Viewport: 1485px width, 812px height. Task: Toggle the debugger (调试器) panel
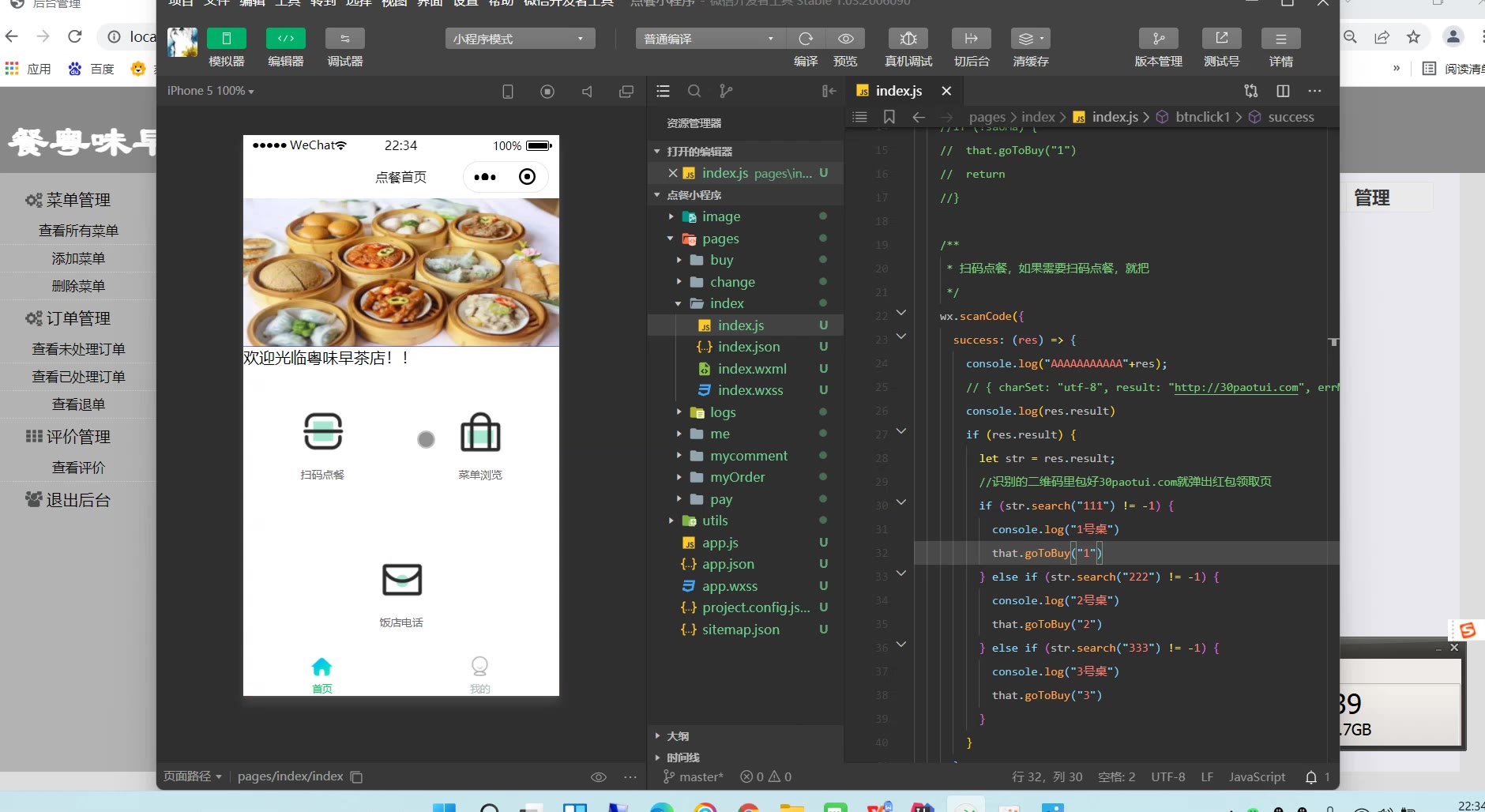click(x=344, y=39)
